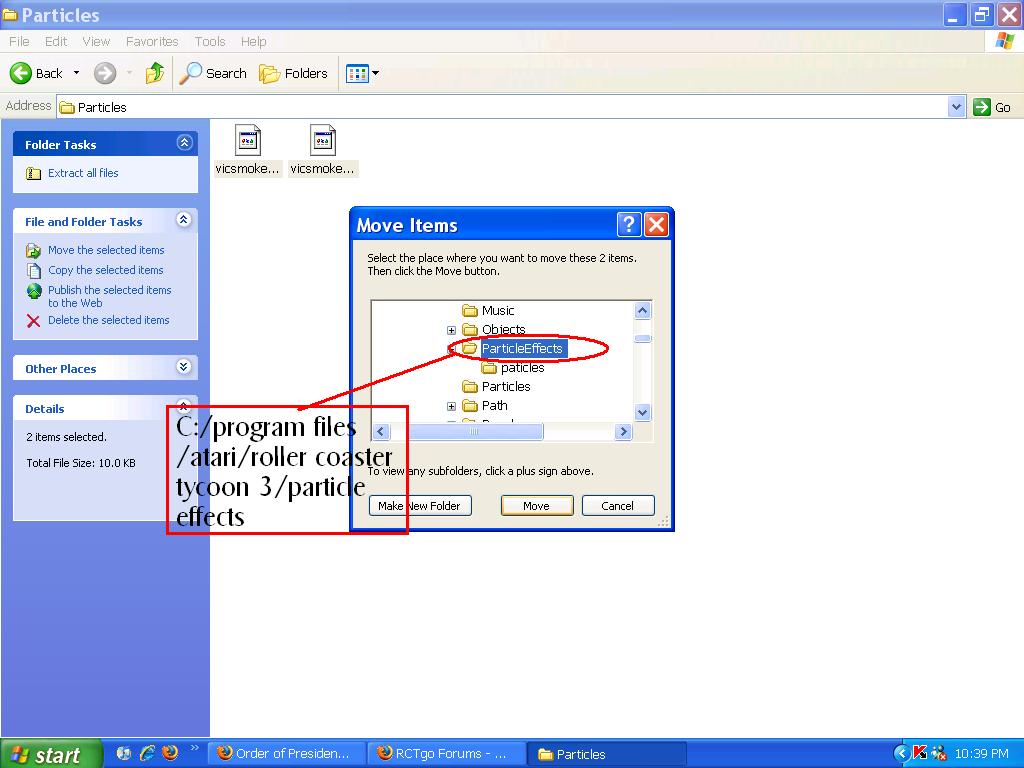Open the Search toolbar button
The height and width of the screenshot is (768, 1024).
coord(213,73)
